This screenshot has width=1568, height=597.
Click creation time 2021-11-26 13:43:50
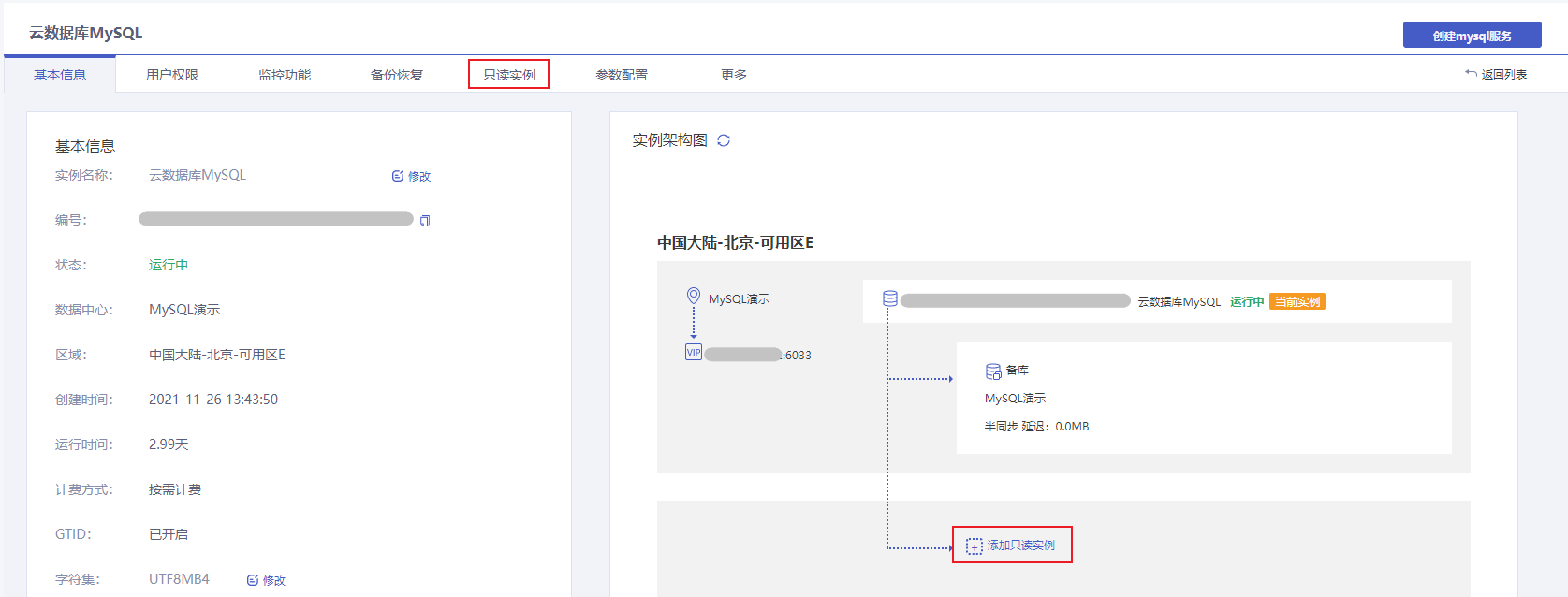click(213, 400)
